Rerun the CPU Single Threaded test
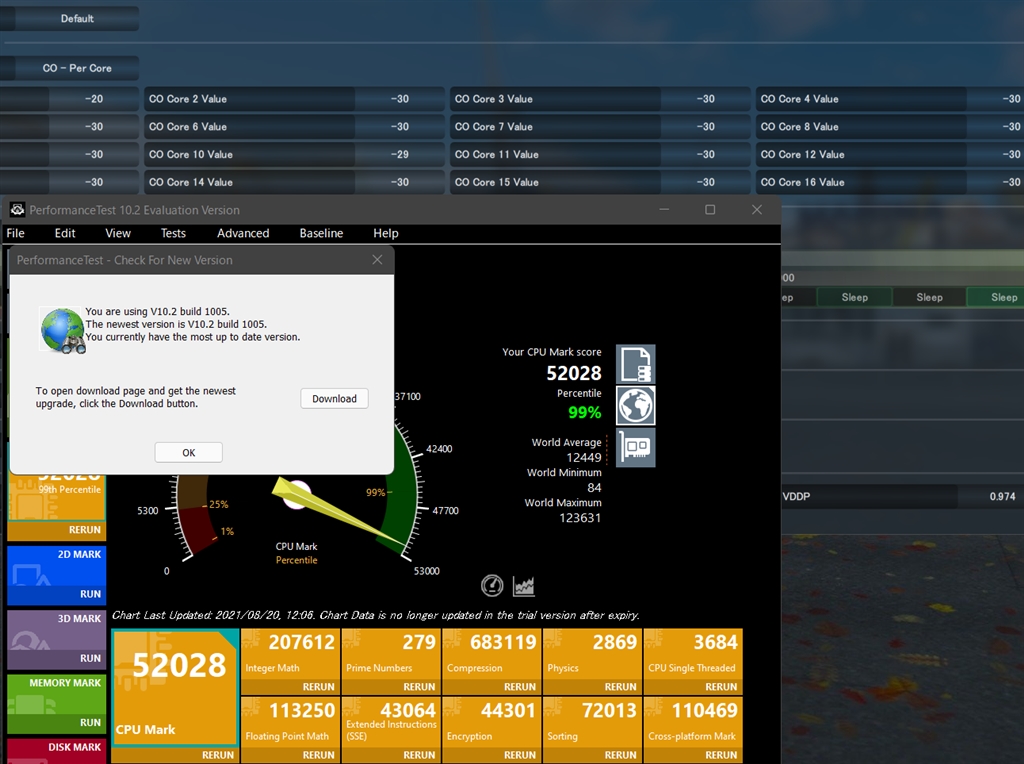This screenshot has height=764, width=1024. coord(720,686)
